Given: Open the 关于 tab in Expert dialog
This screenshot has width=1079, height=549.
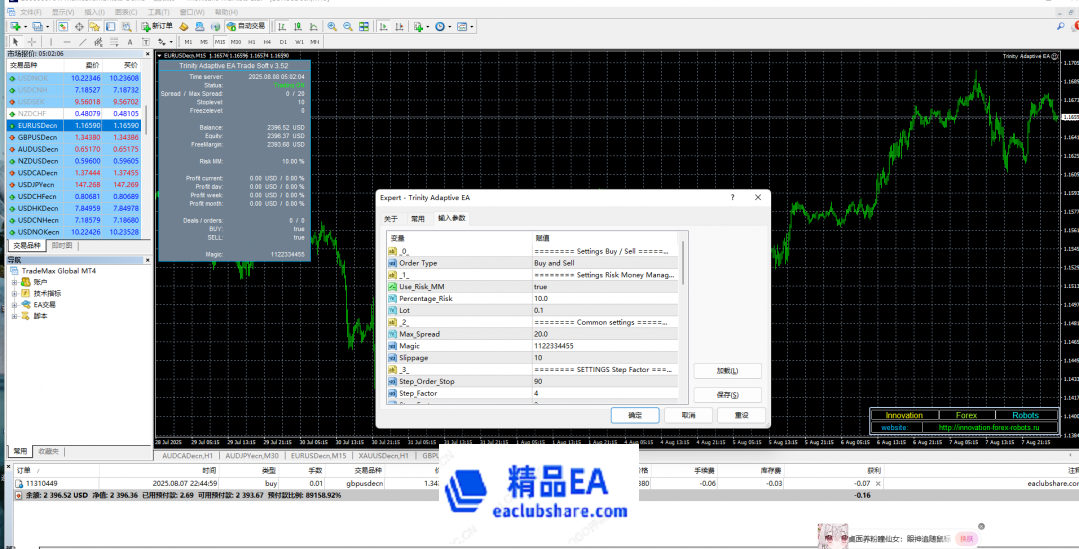Looking at the screenshot, I should point(391,218).
